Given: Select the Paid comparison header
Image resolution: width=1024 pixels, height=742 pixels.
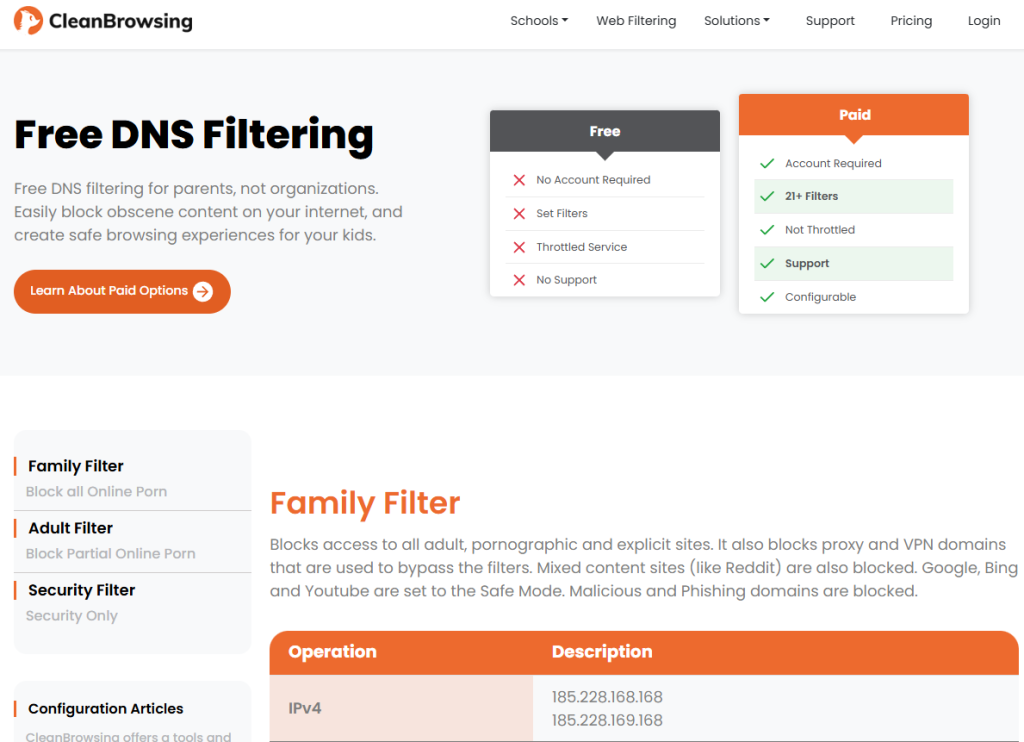Looking at the screenshot, I should [x=854, y=114].
